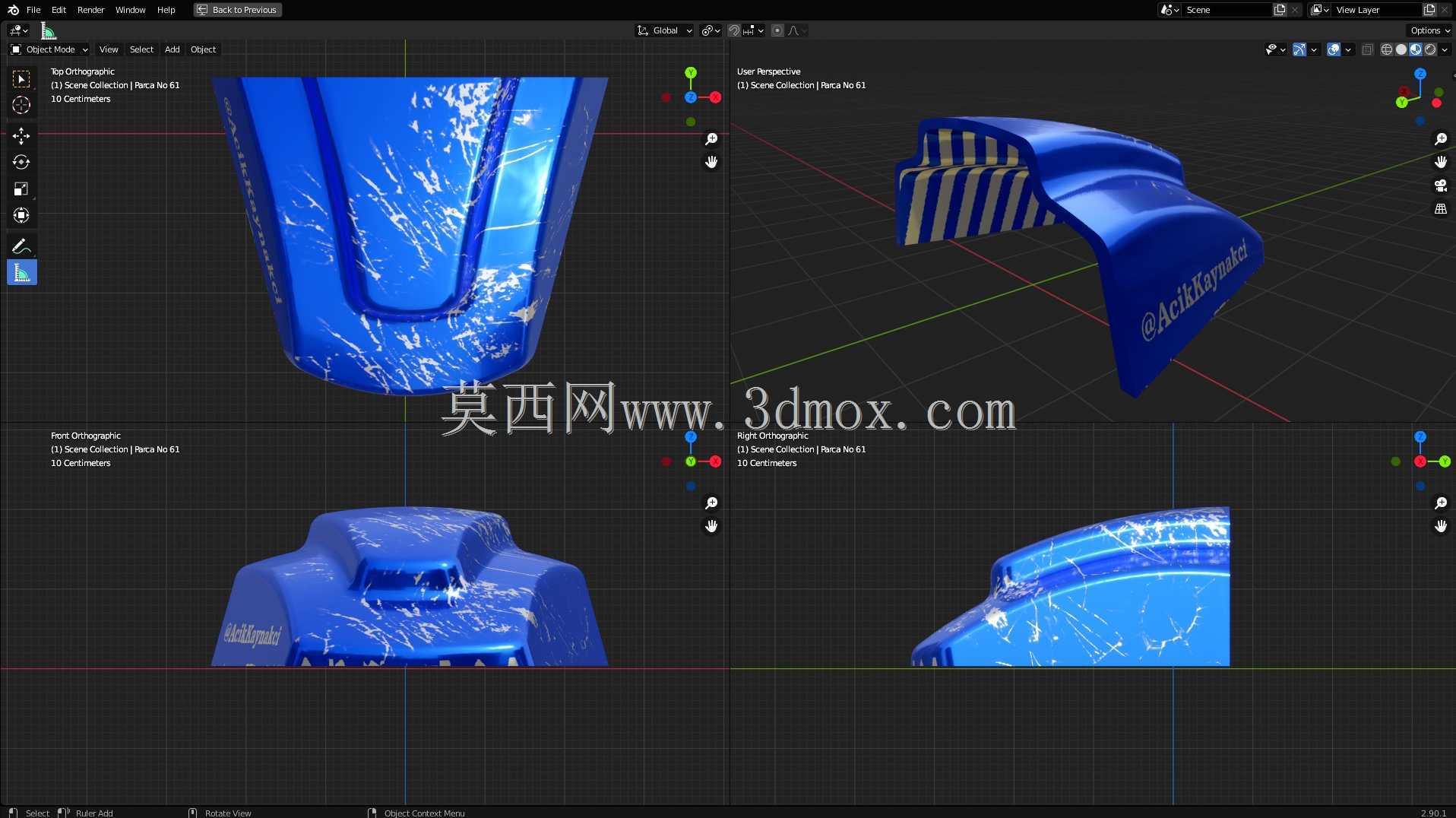Click green Y axis on Right view gizmo

[x=1445, y=461]
